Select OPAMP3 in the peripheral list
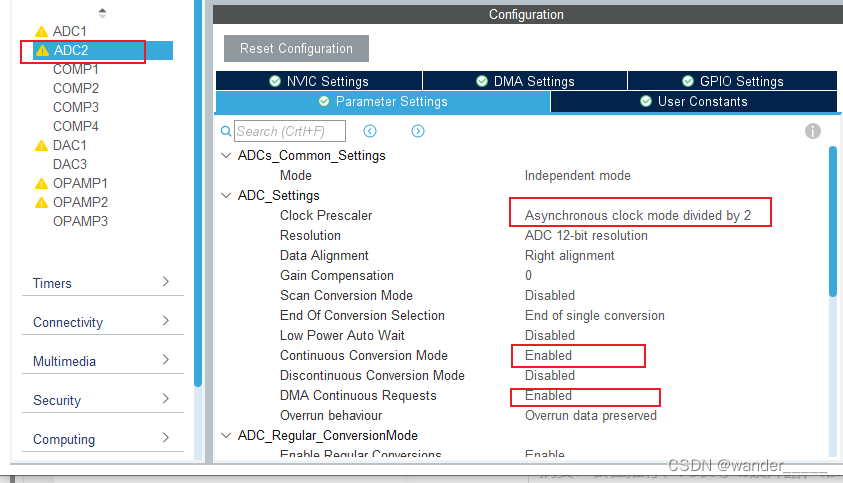The width and height of the screenshot is (843, 483). tap(80, 221)
